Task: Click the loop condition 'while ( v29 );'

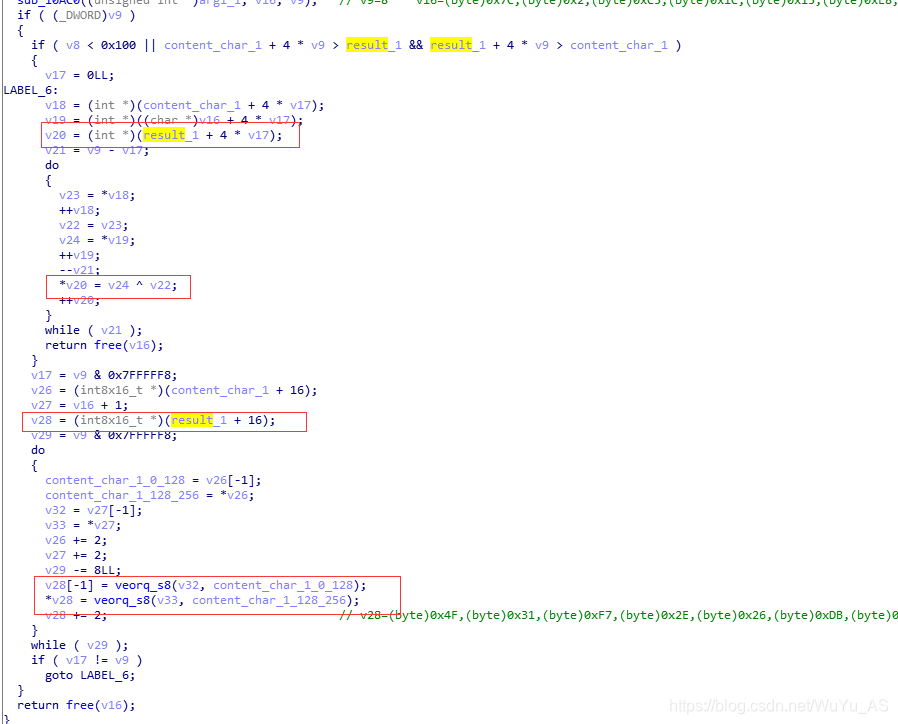Action: tap(80, 646)
